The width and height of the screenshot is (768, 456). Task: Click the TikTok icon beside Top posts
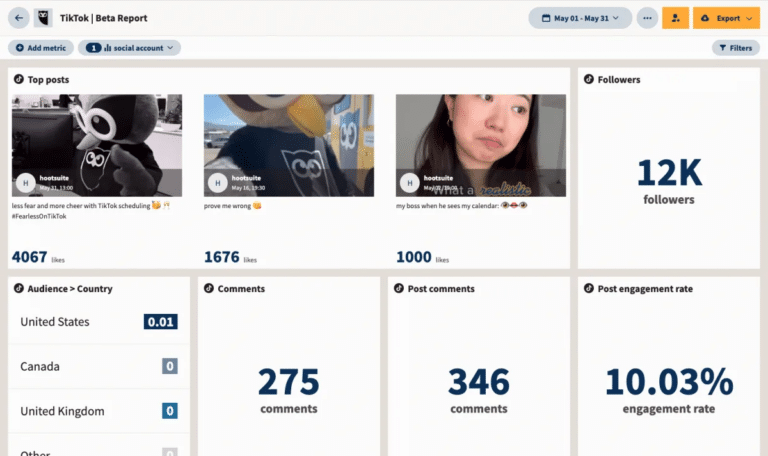[19, 79]
